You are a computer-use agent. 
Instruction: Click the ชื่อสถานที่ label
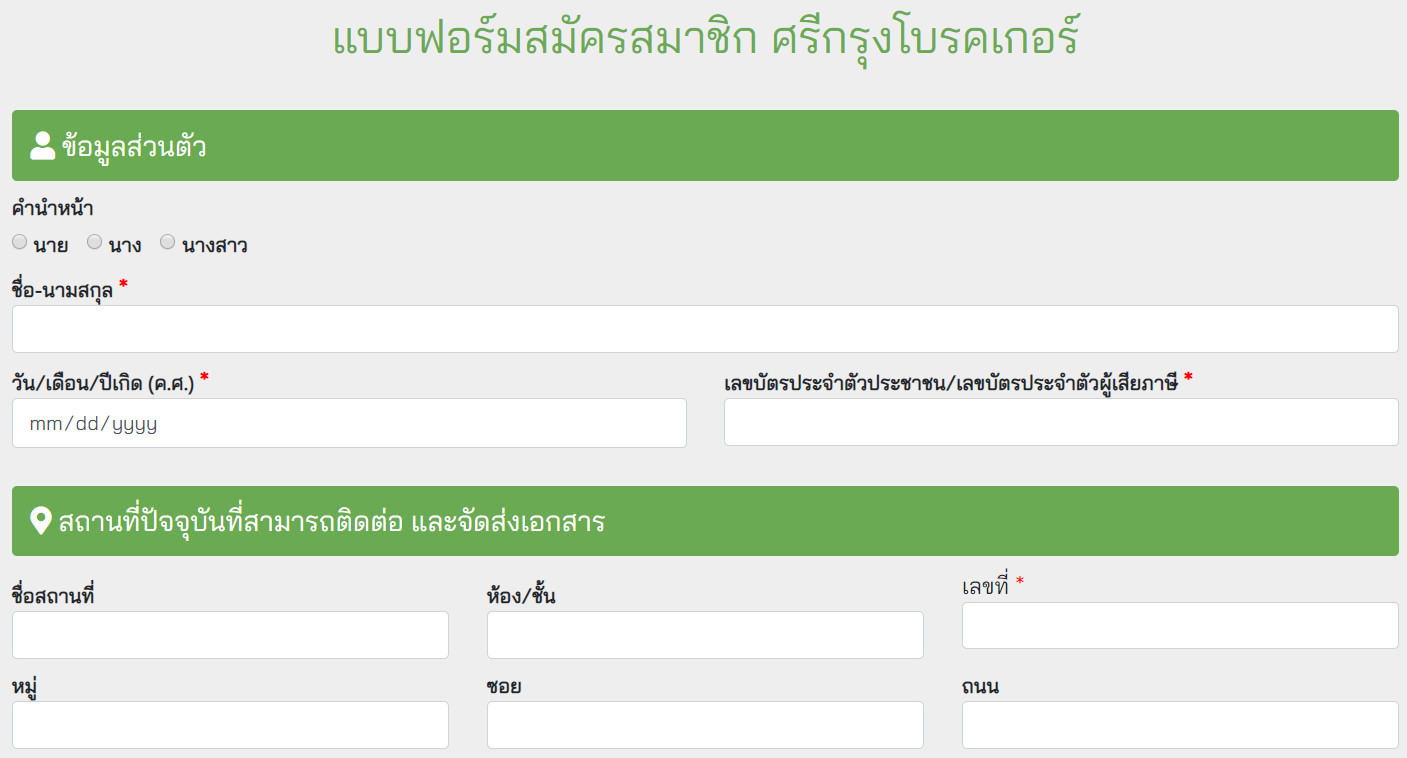click(x=53, y=597)
